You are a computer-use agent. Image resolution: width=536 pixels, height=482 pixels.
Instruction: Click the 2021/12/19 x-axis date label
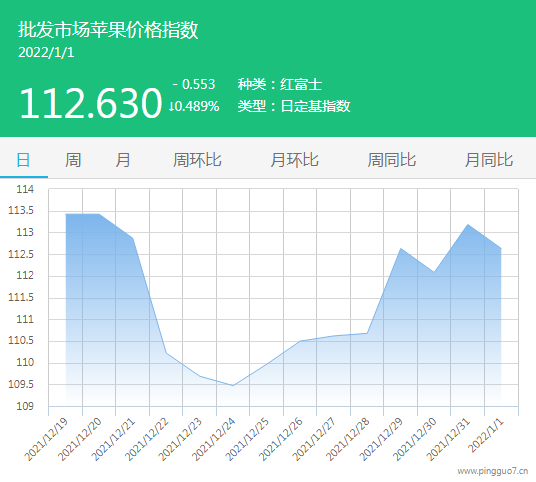46,439
